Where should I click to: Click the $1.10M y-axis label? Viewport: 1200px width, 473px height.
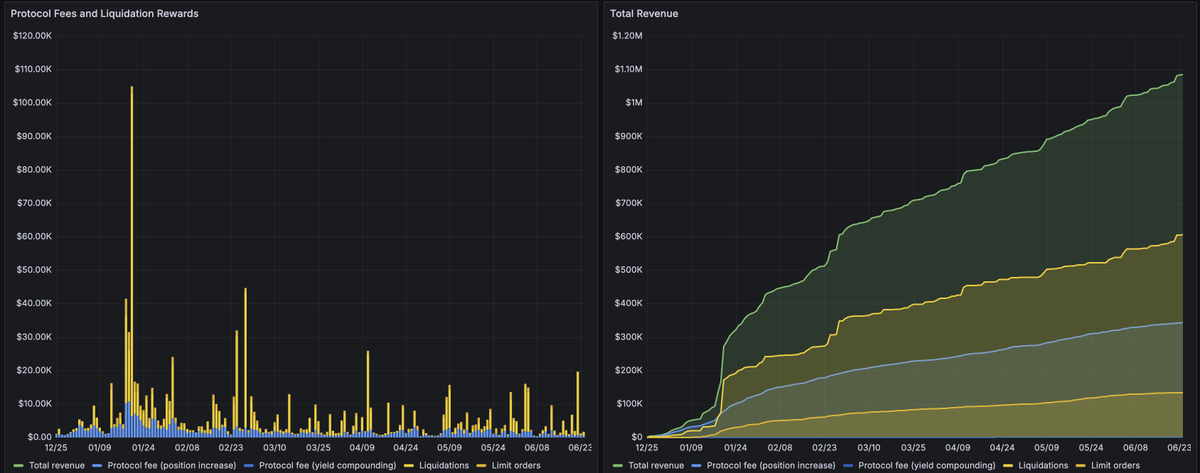pyautogui.click(x=628, y=69)
